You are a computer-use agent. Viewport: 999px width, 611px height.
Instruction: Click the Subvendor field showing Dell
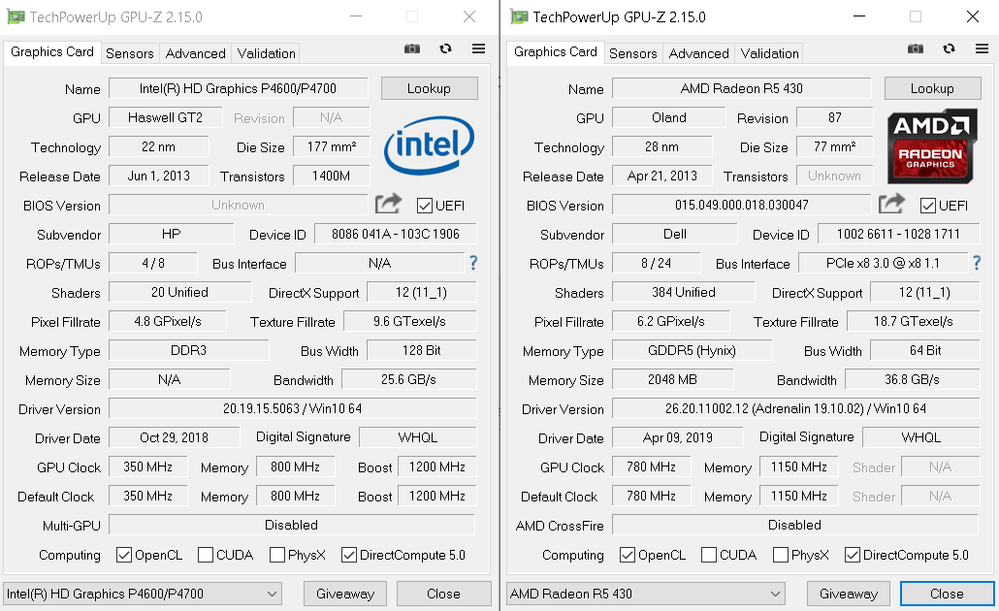pos(675,234)
